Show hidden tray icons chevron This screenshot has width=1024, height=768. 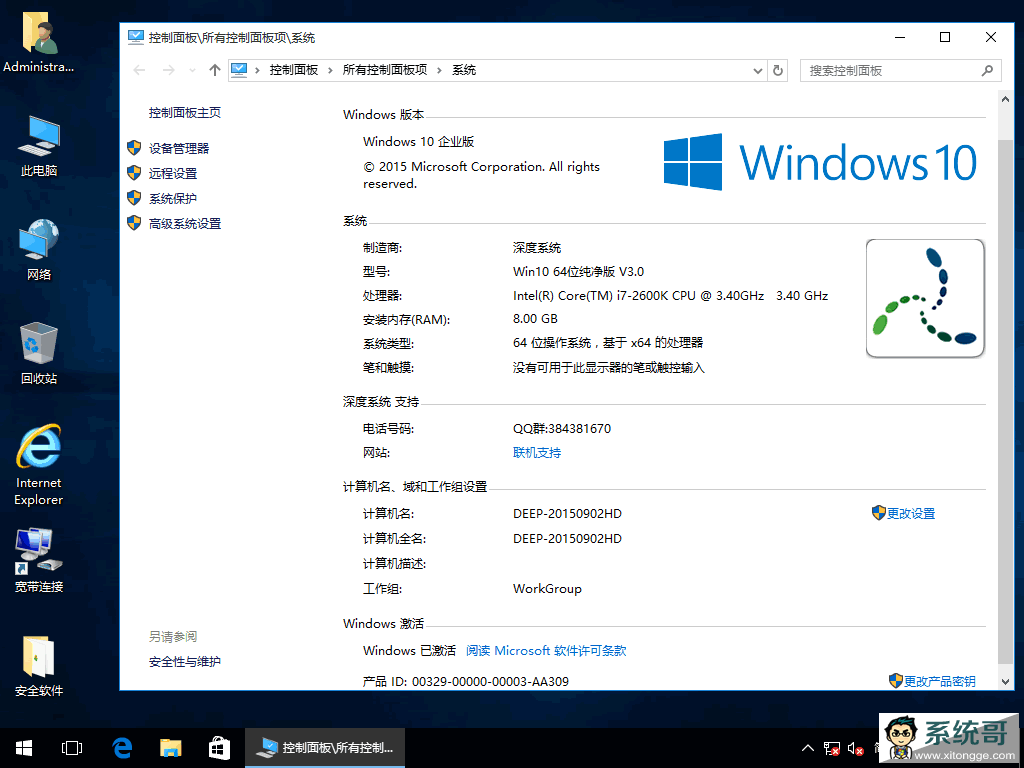808,748
